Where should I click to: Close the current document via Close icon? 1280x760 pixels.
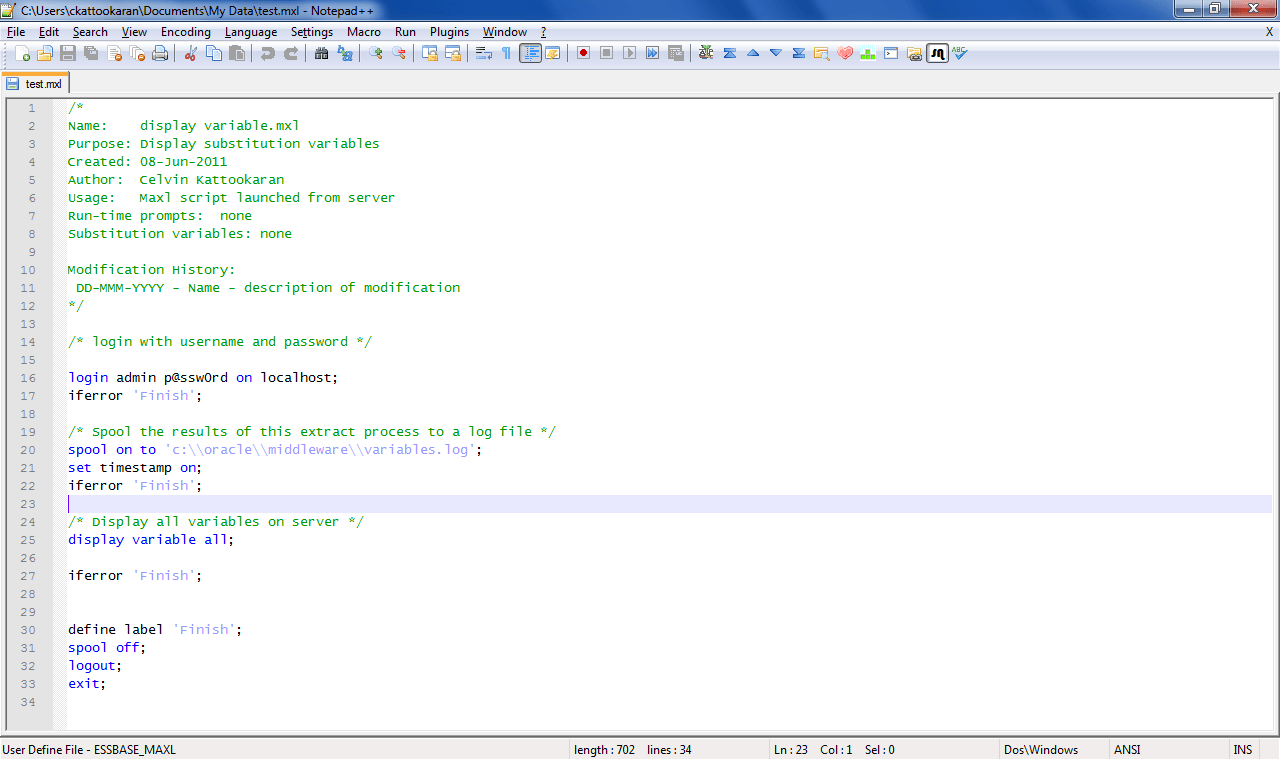pos(114,53)
